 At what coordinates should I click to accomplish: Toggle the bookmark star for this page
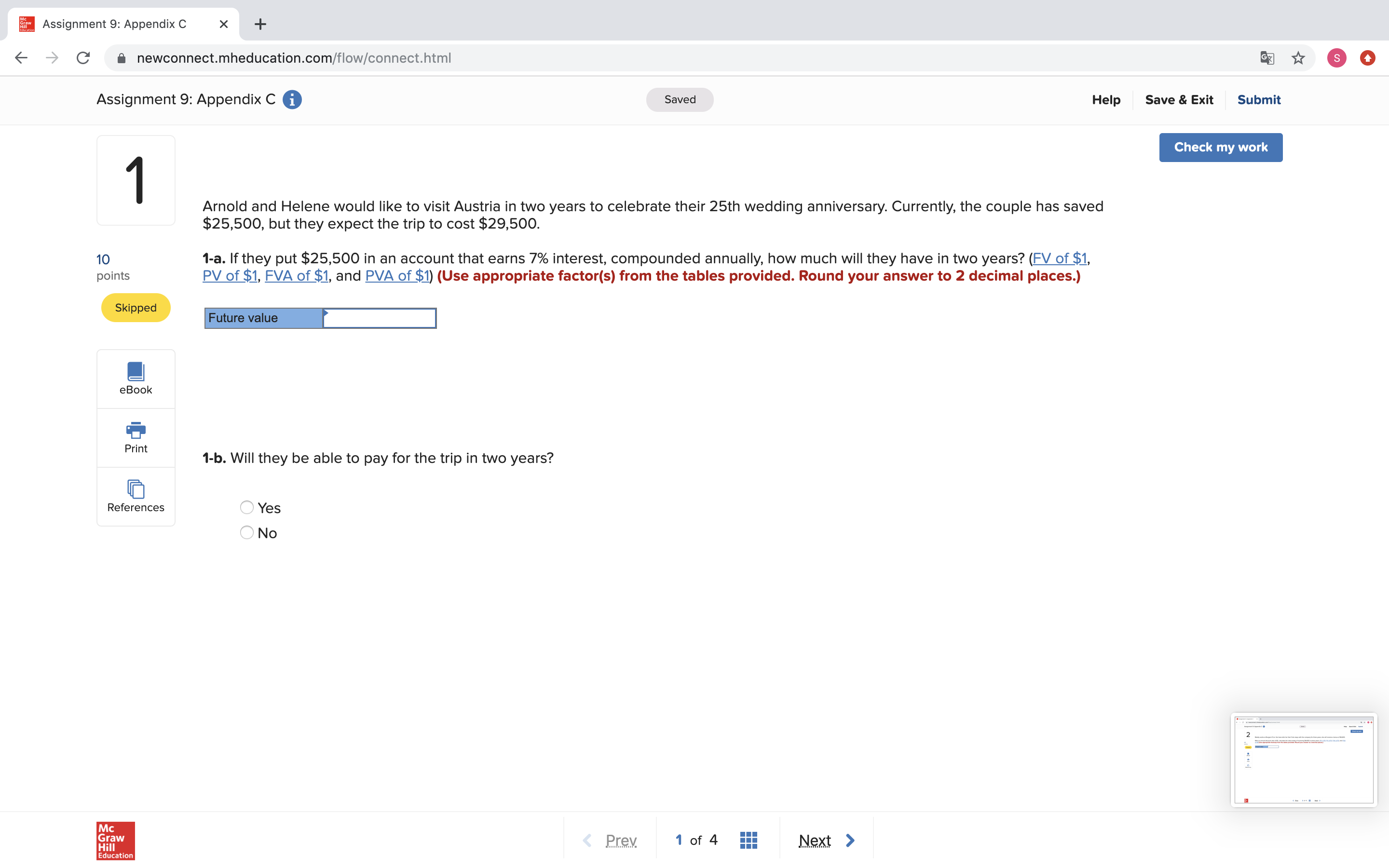click(x=1297, y=57)
